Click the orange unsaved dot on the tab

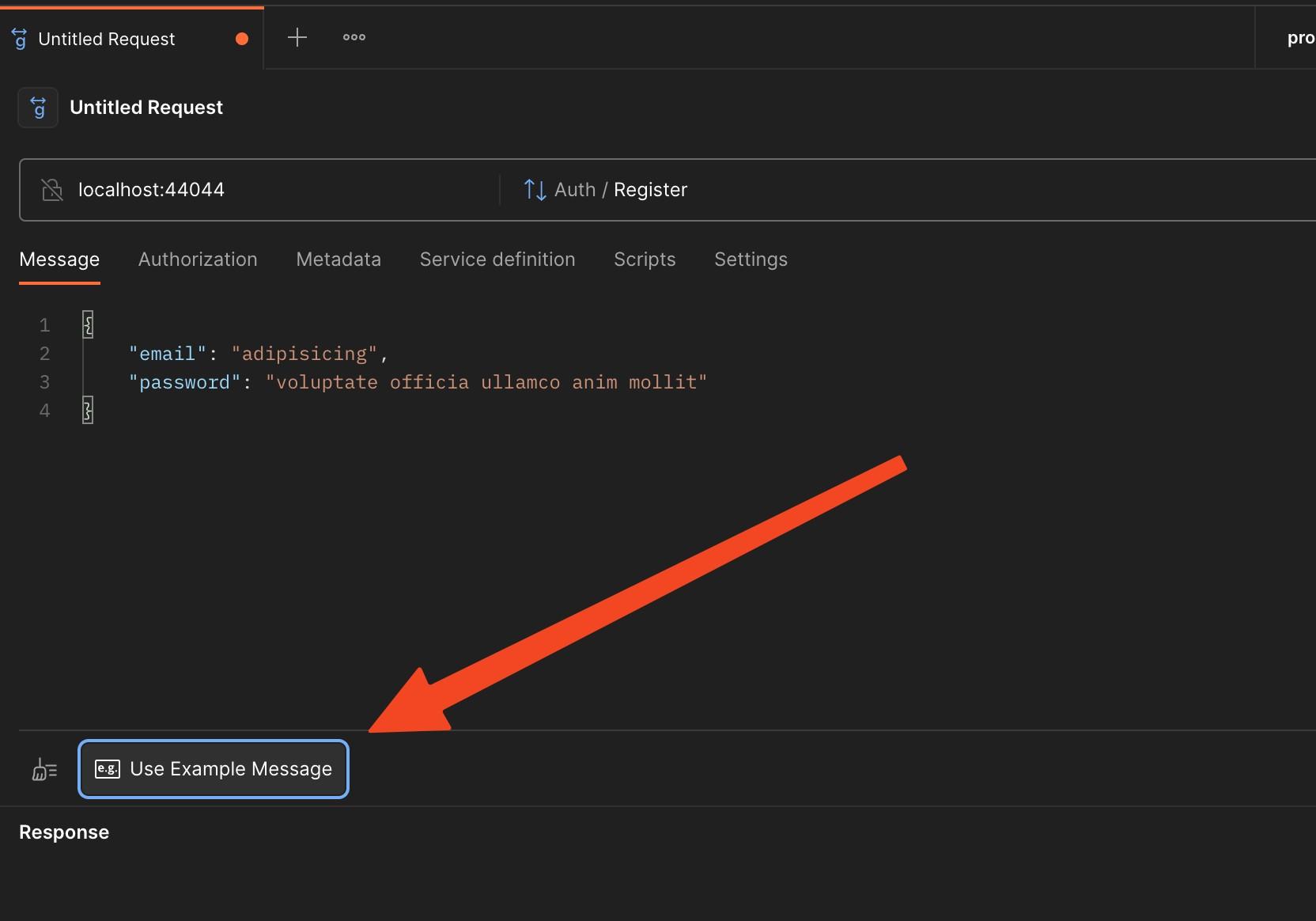(242, 39)
